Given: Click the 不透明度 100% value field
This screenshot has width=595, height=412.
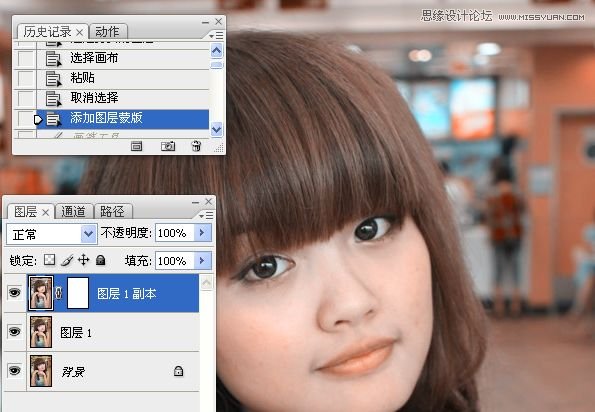Looking at the screenshot, I should click(175, 233).
